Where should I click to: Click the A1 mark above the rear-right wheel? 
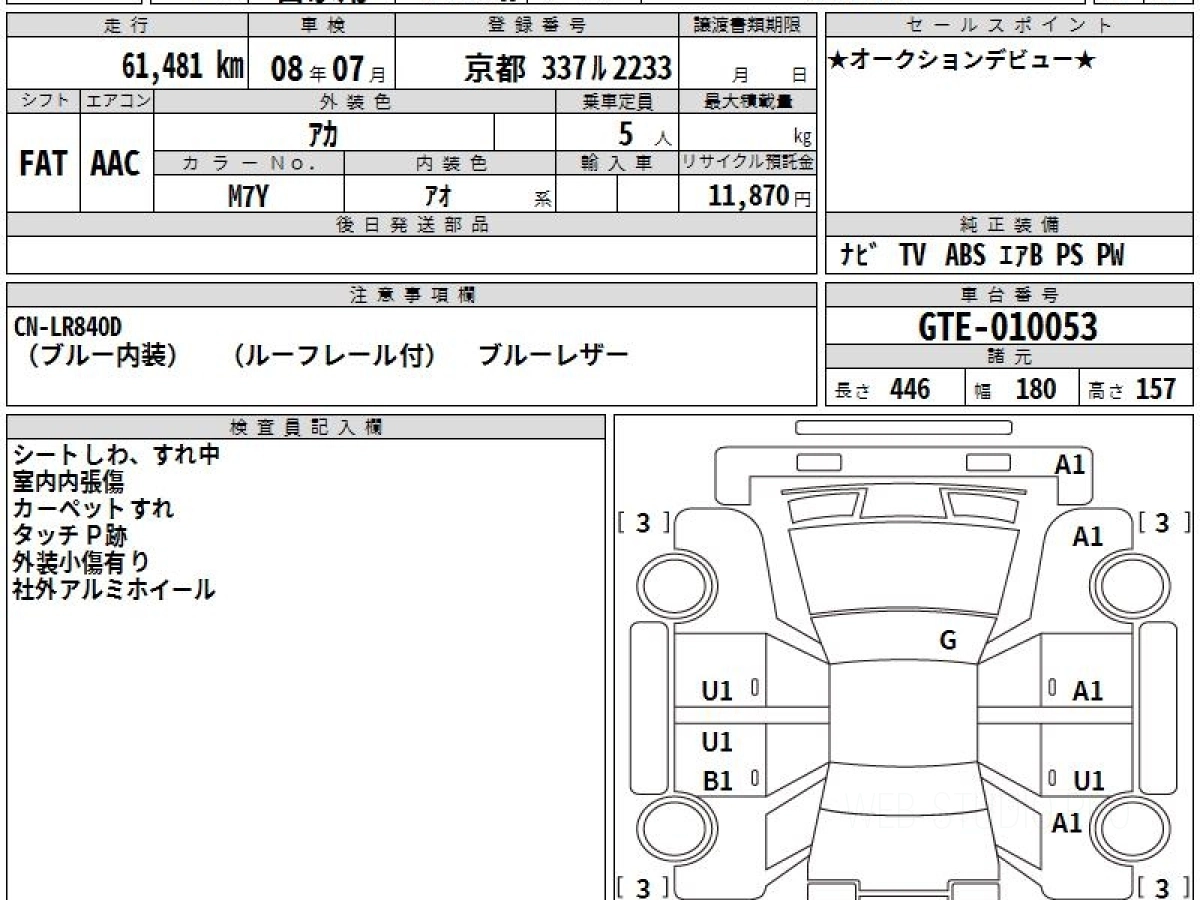click(1067, 823)
